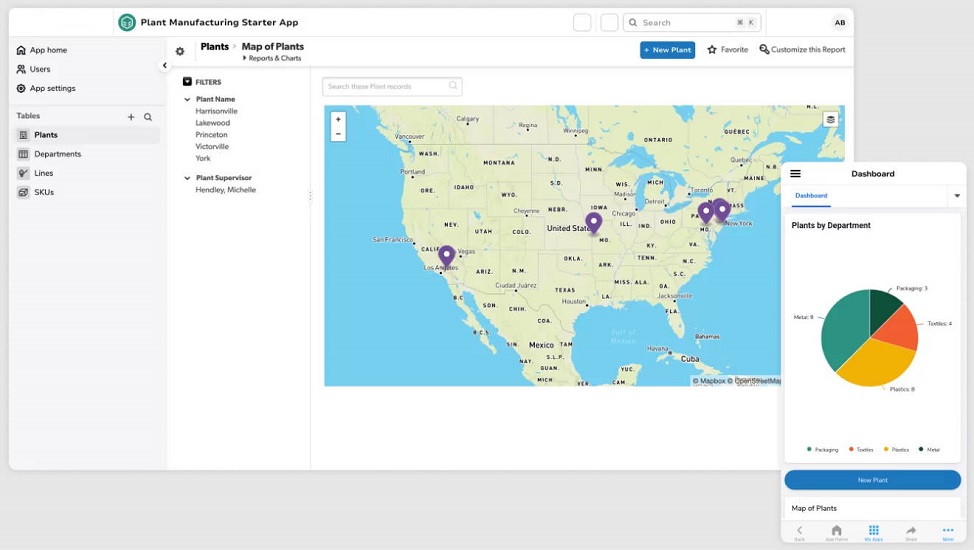Zoom in on the map

pos(338,119)
